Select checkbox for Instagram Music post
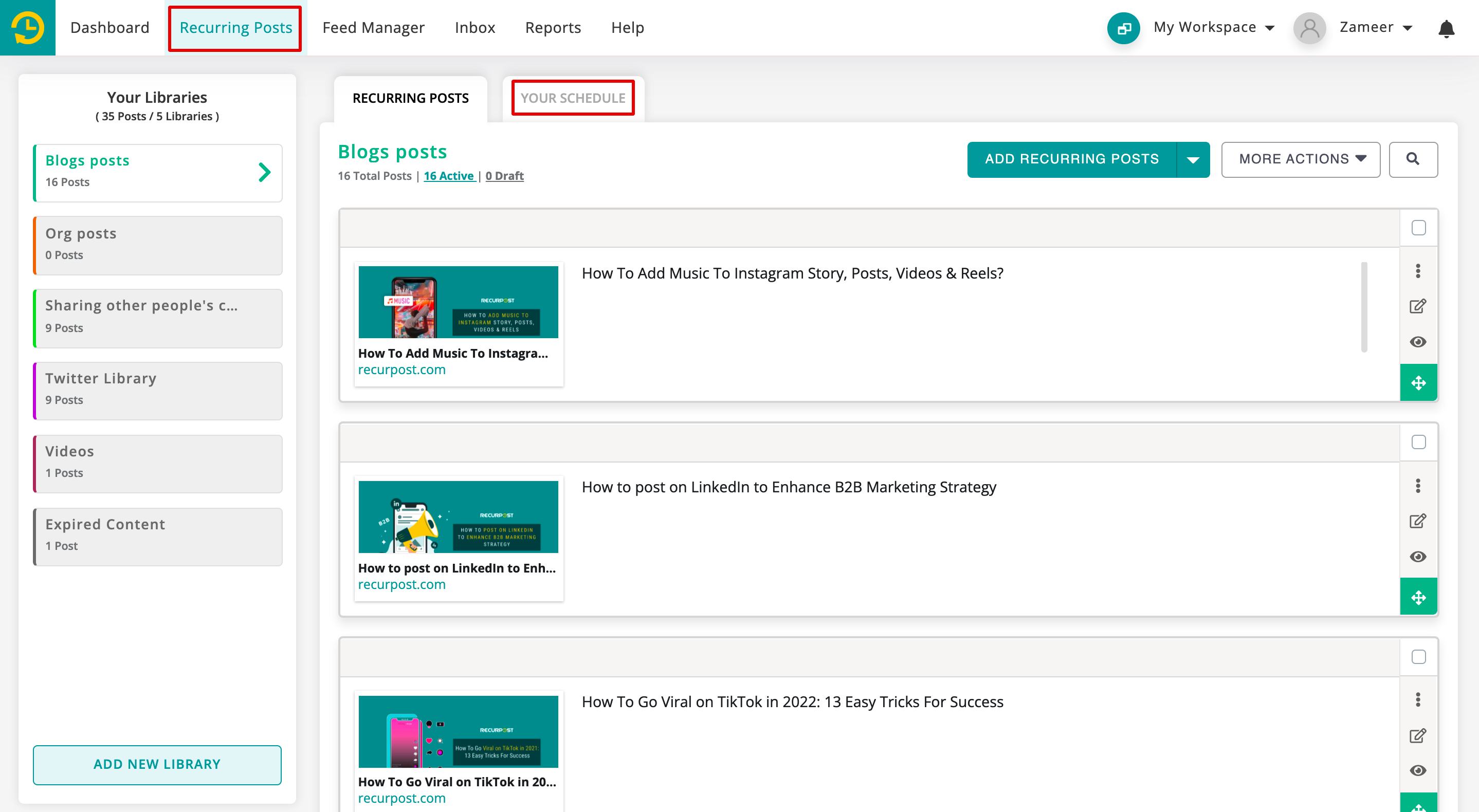1479x812 pixels. pyautogui.click(x=1418, y=228)
